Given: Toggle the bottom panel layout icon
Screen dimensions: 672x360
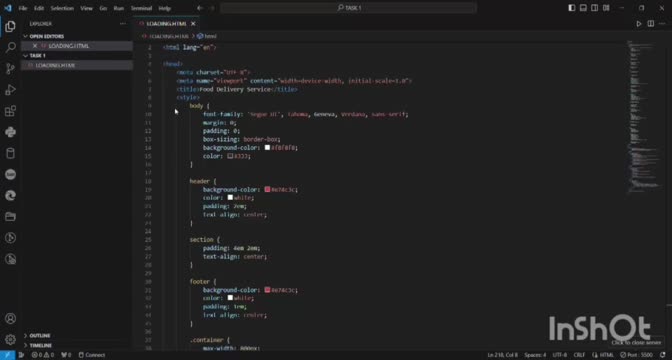Looking at the screenshot, I should (583, 8).
